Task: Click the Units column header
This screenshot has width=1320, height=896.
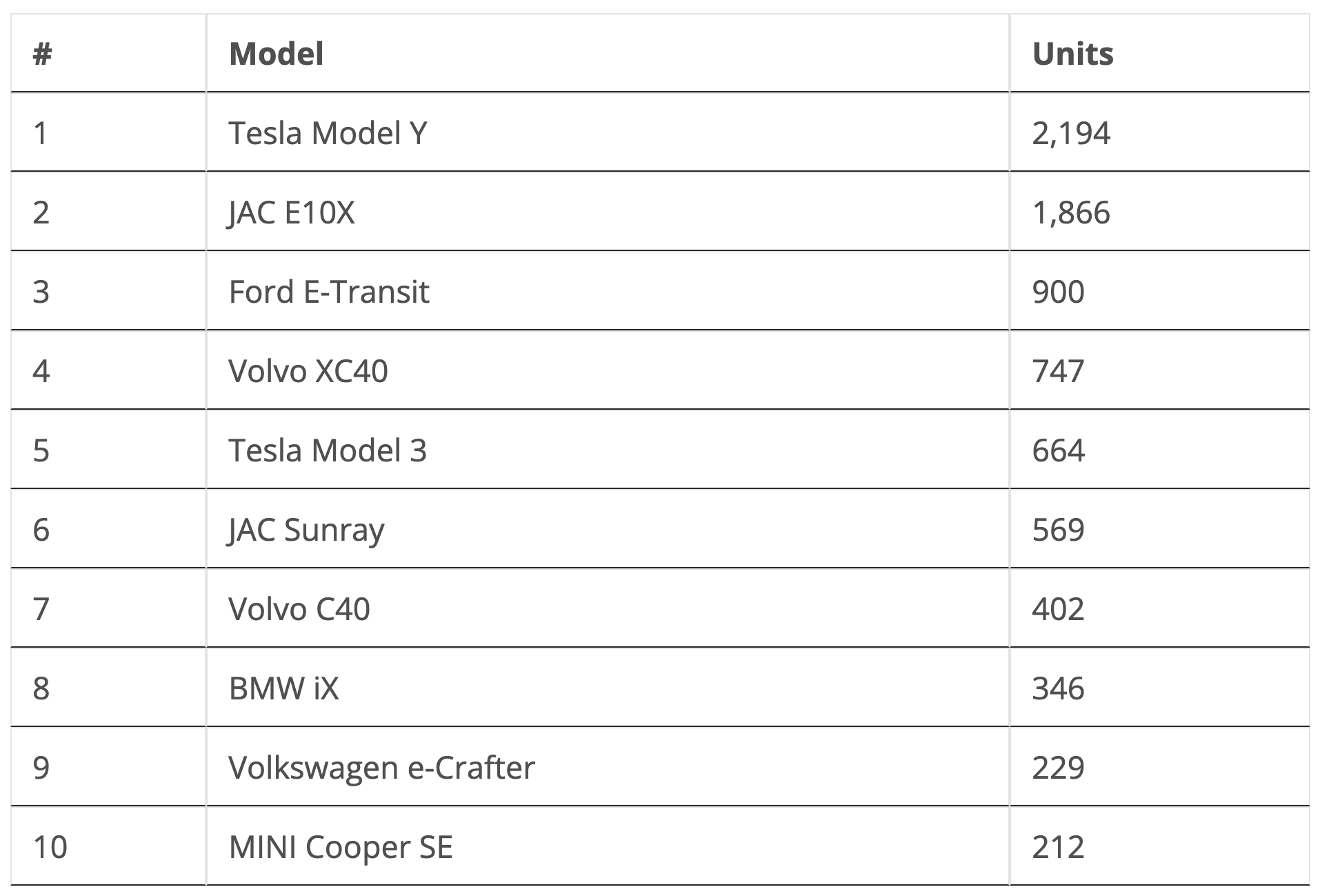Action: tap(1072, 54)
